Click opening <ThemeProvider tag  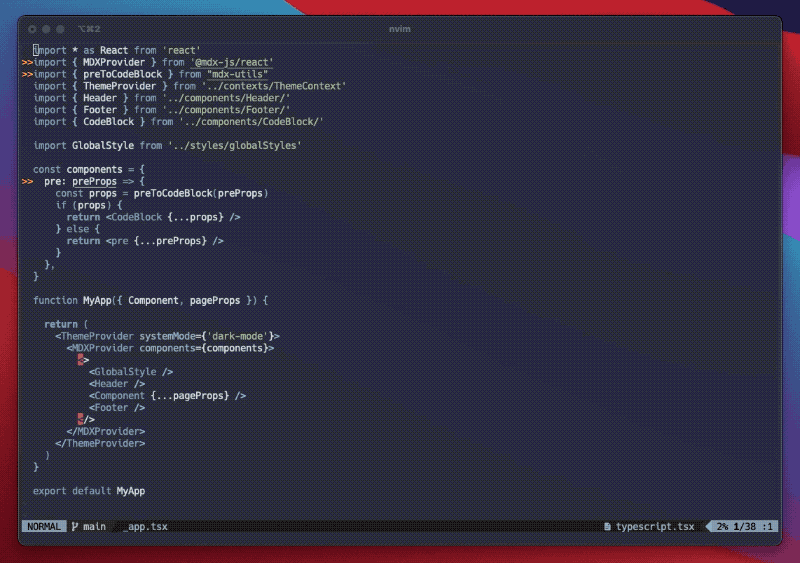pos(94,336)
